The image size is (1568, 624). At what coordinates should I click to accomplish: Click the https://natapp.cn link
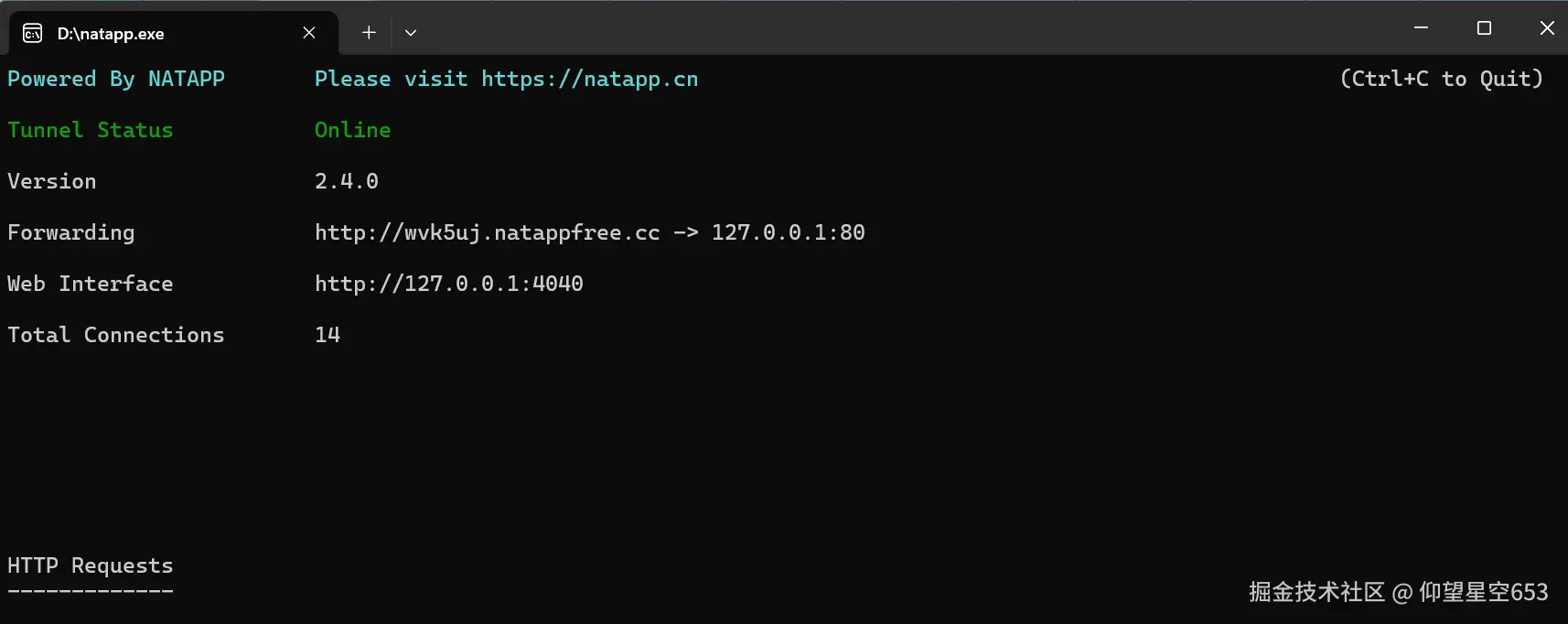coord(589,80)
